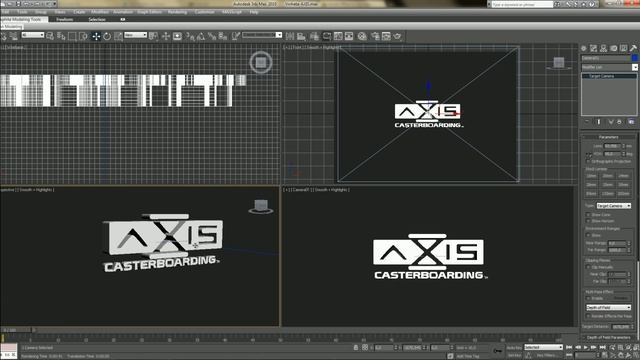Switch to the Motion command panel tab

tap(613, 48)
